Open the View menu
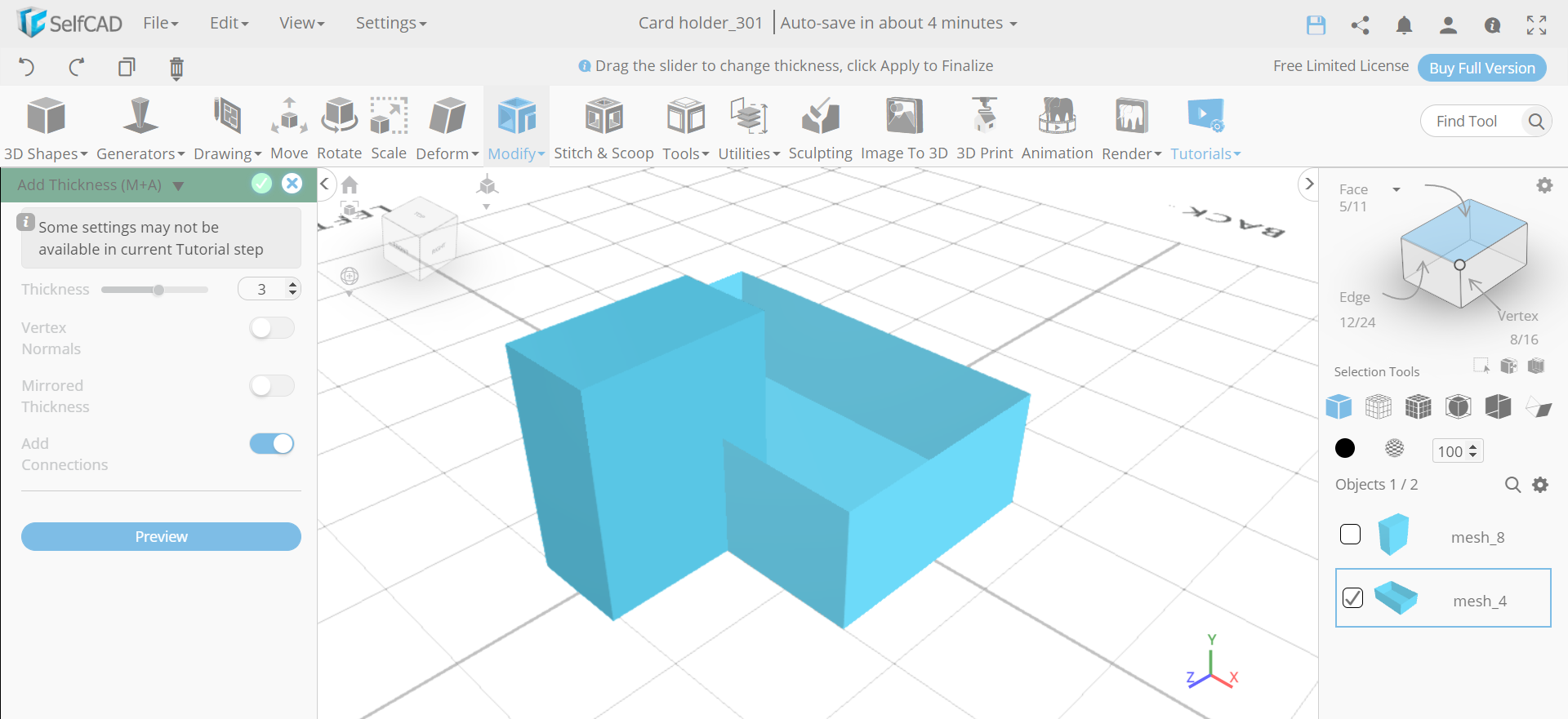This screenshot has width=1568, height=719. click(301, 23)
